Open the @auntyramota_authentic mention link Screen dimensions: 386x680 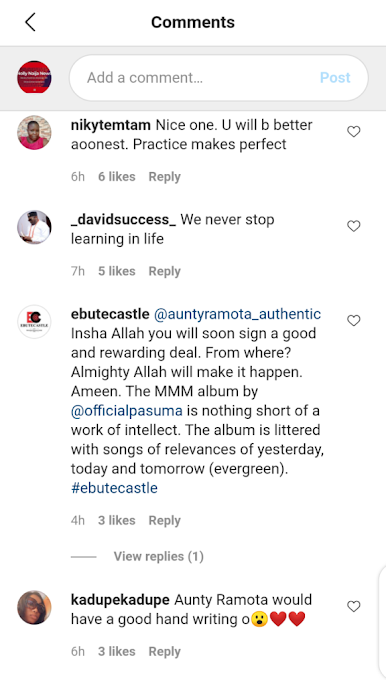[237, 314]
